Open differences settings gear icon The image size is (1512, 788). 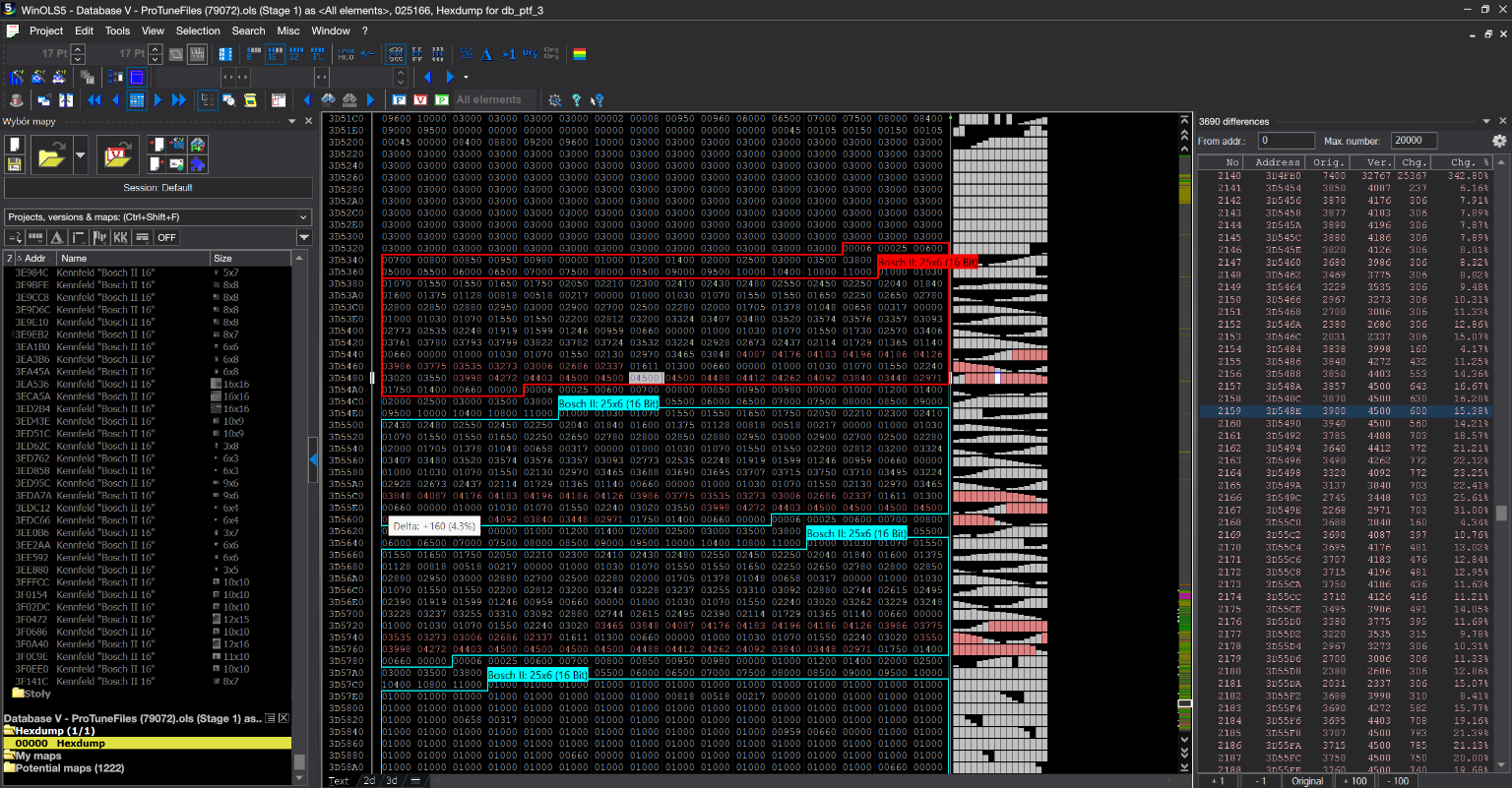pos(1499,141)
